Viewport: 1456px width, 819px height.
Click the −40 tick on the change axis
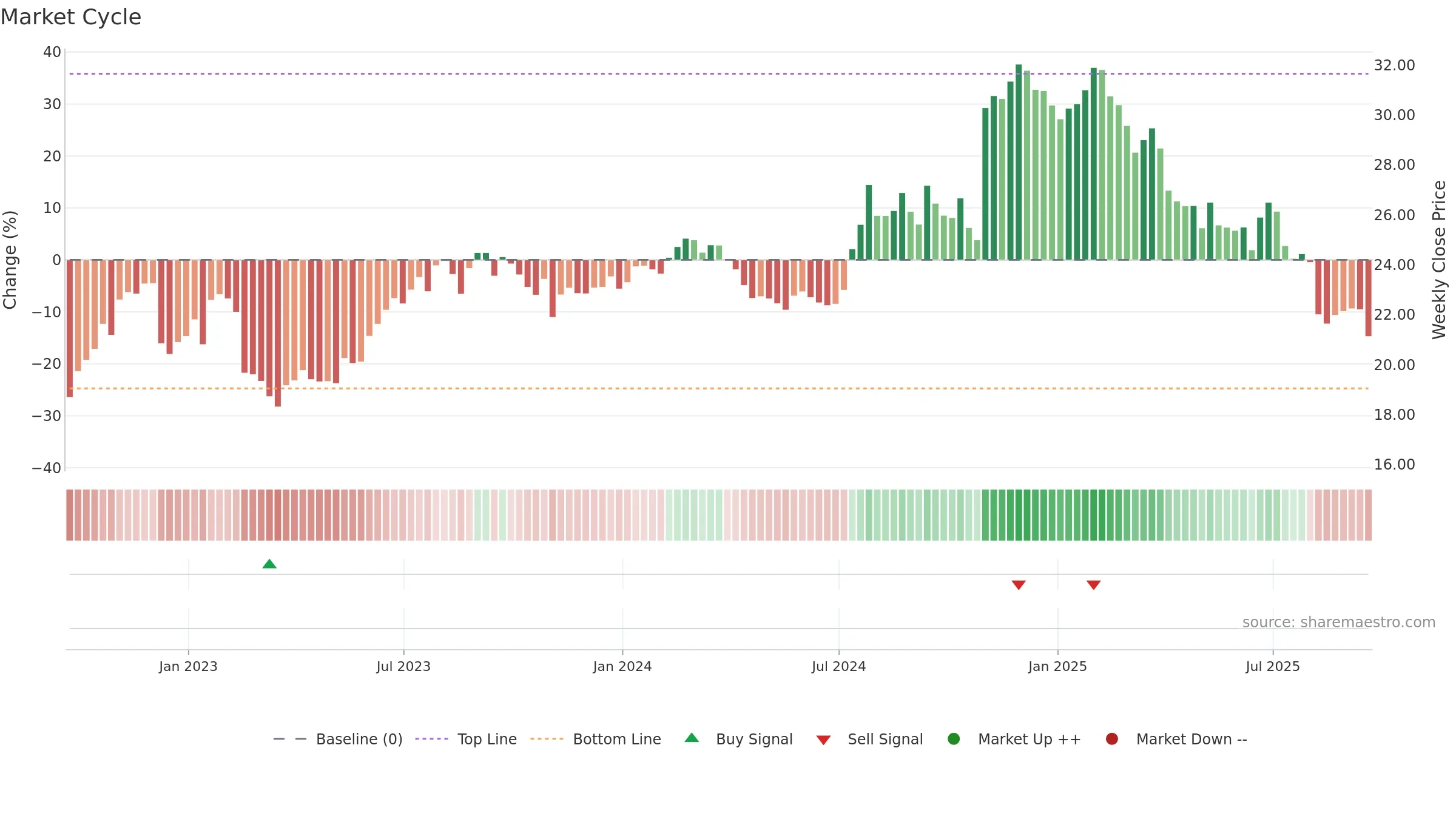click(47, 468)
